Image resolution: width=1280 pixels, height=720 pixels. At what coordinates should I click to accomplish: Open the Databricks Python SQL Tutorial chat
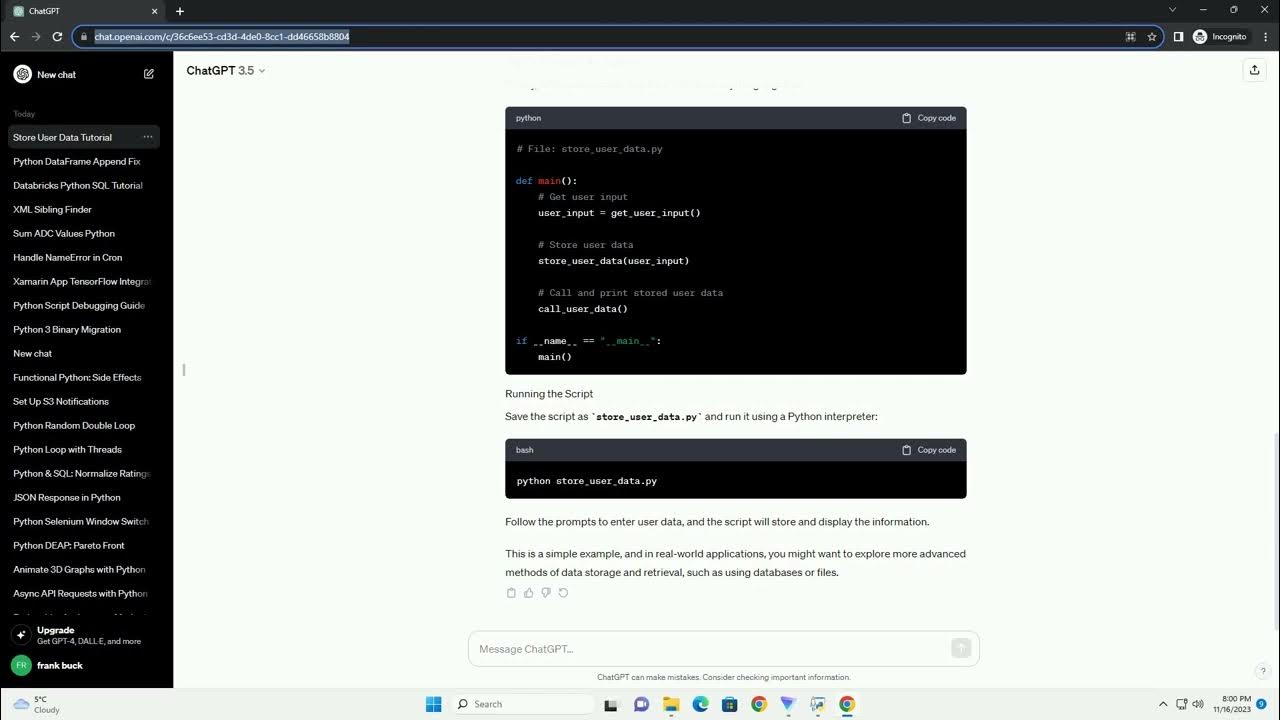click(x=84, y=185)
